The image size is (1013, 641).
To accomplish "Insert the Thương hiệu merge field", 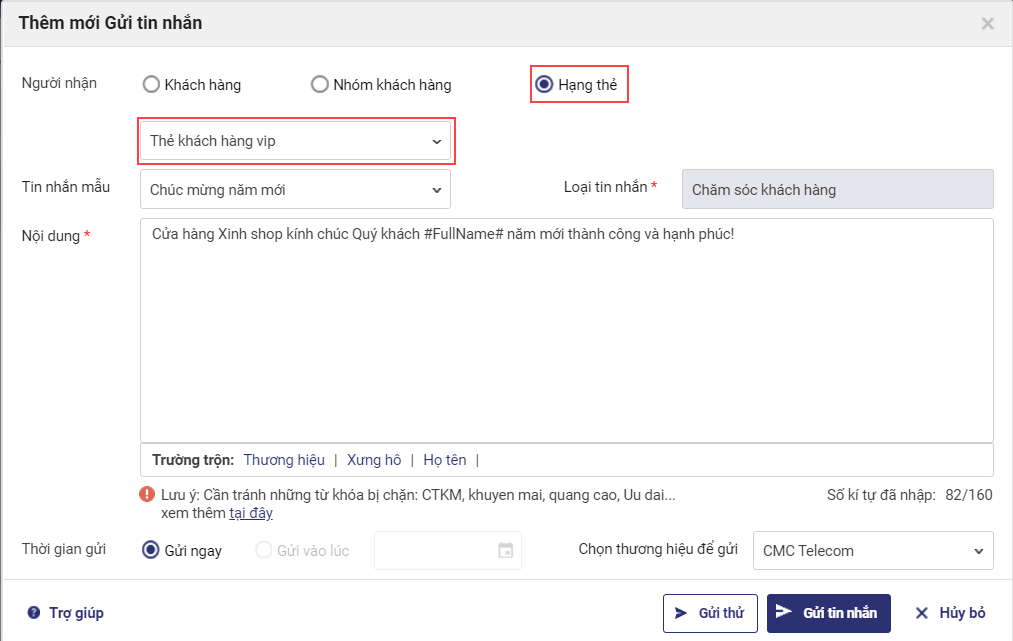I will (284, 460).
